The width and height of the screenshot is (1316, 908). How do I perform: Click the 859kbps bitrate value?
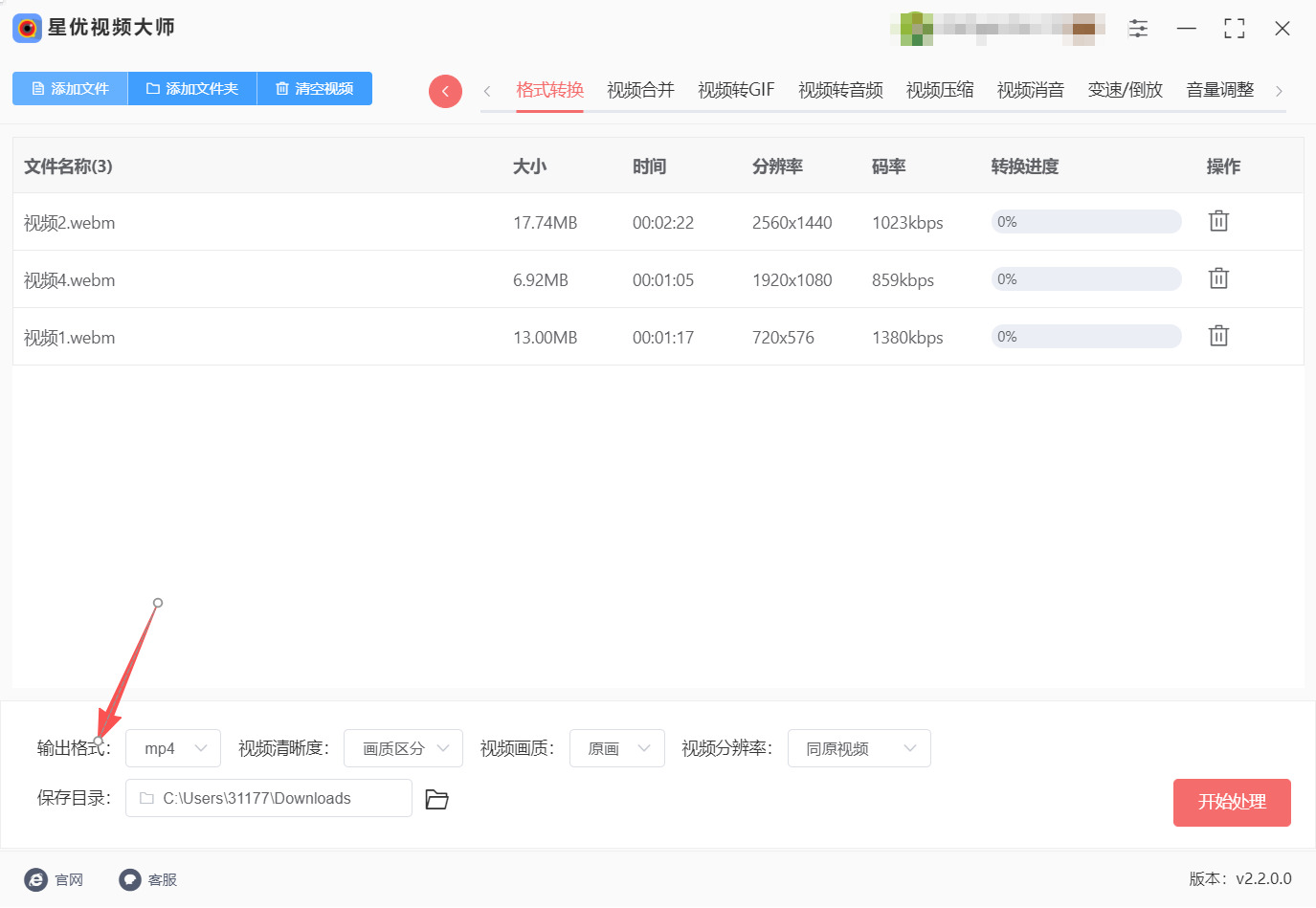tap(903, 280)
